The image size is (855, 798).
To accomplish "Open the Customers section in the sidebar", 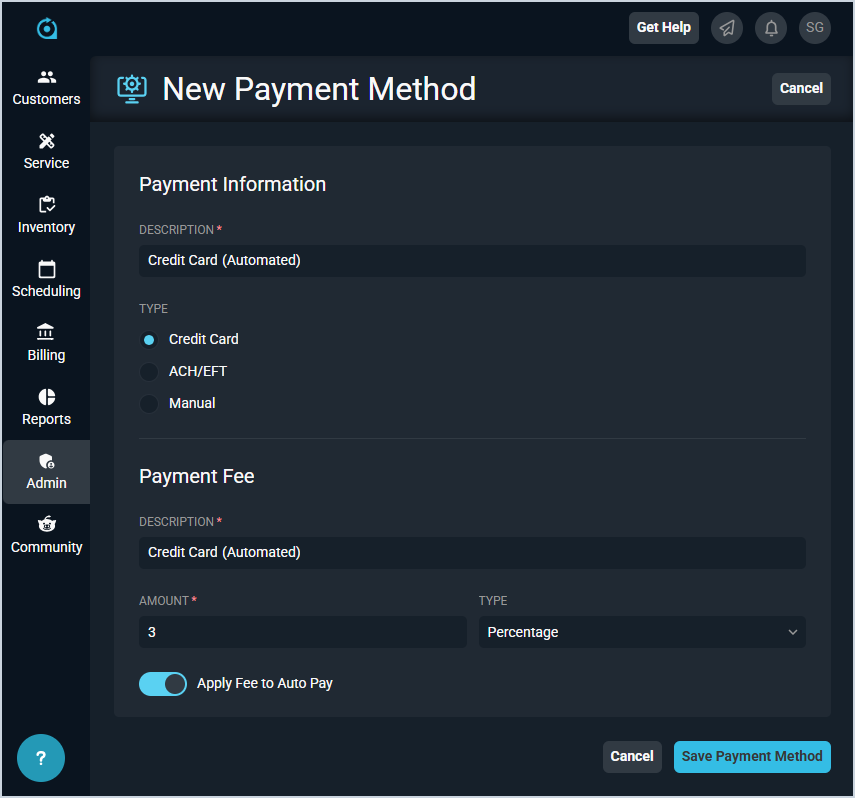I will click(46, 88).
